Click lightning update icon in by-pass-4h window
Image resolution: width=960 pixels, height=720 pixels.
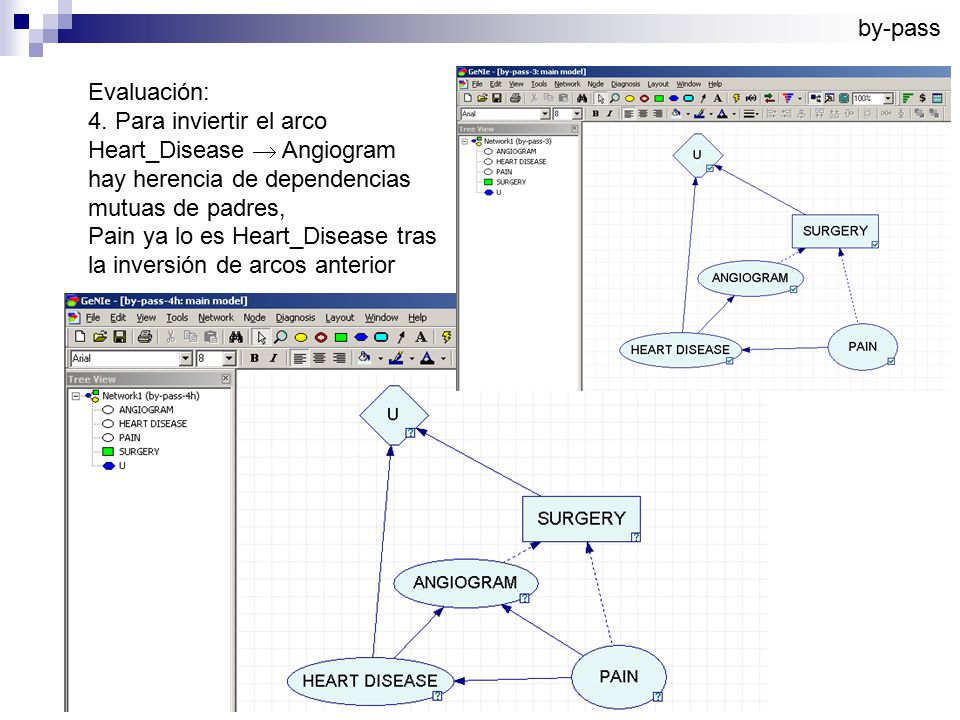[x=446, y=337]
